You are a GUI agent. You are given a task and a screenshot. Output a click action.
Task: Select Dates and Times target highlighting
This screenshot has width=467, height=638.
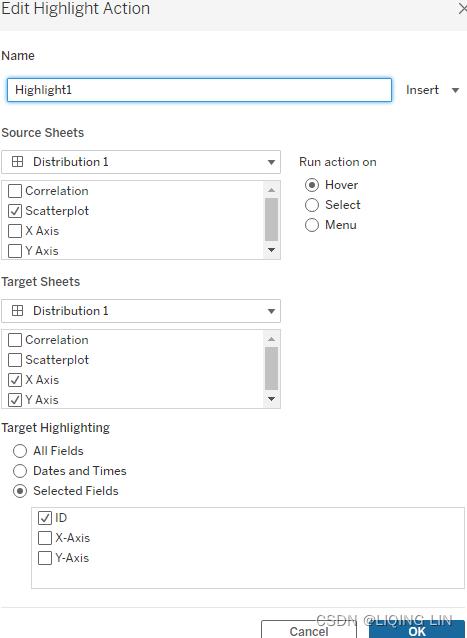tap(20, 471)
